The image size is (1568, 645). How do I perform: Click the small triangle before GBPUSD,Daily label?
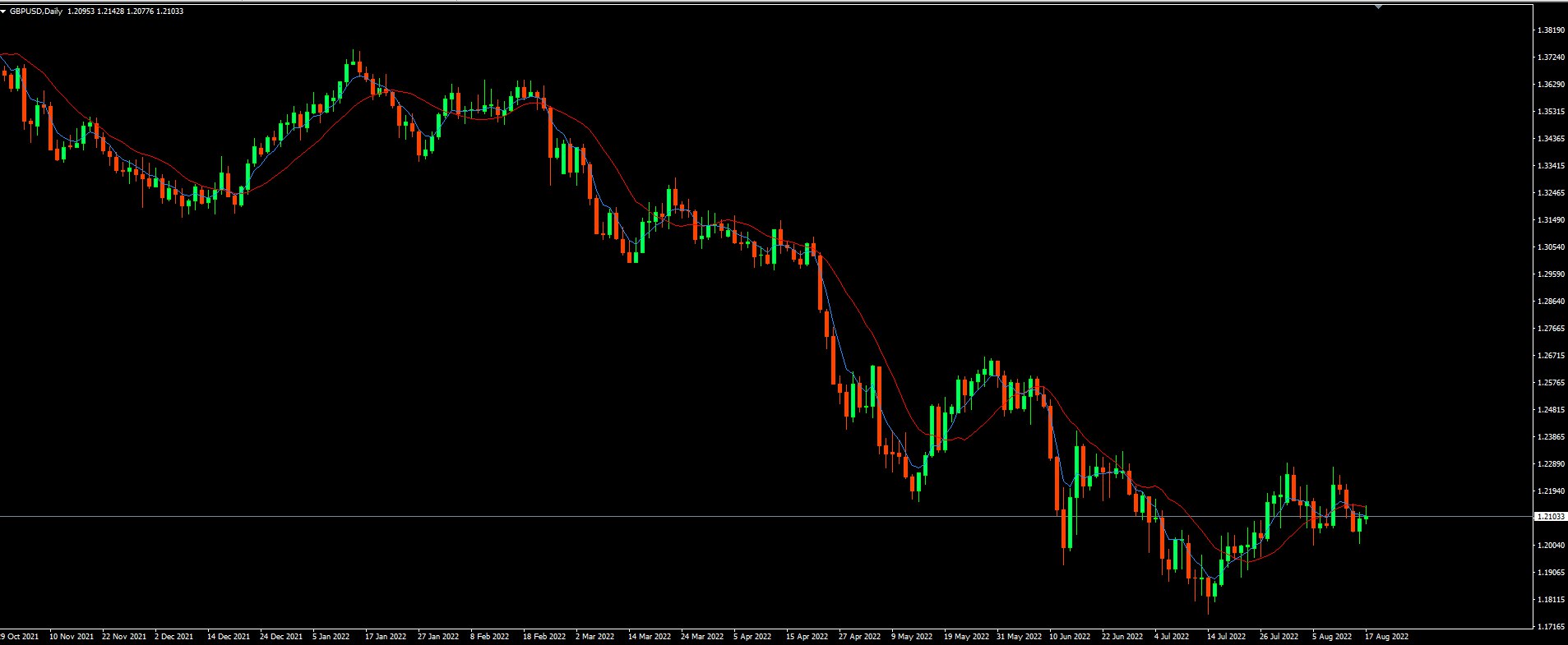(x=4, y=12)
